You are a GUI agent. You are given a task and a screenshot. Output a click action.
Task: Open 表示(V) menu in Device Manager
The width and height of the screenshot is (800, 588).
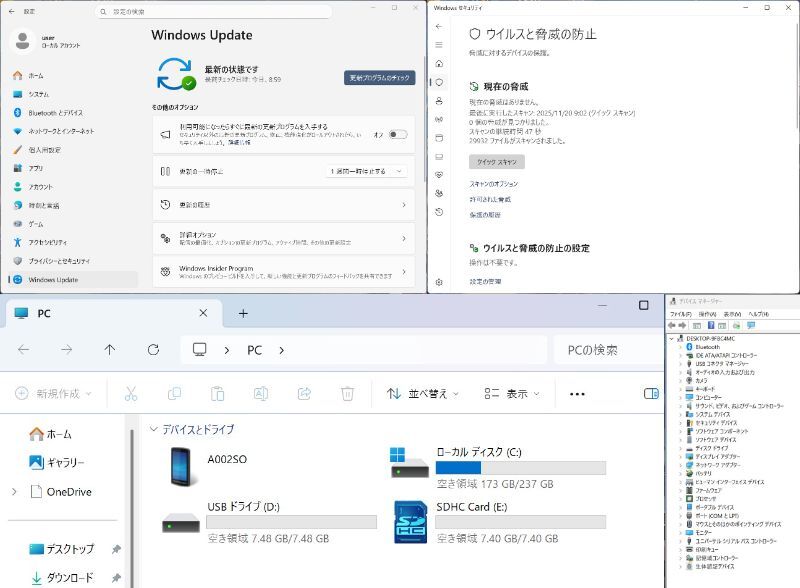(x=732, y=314)
